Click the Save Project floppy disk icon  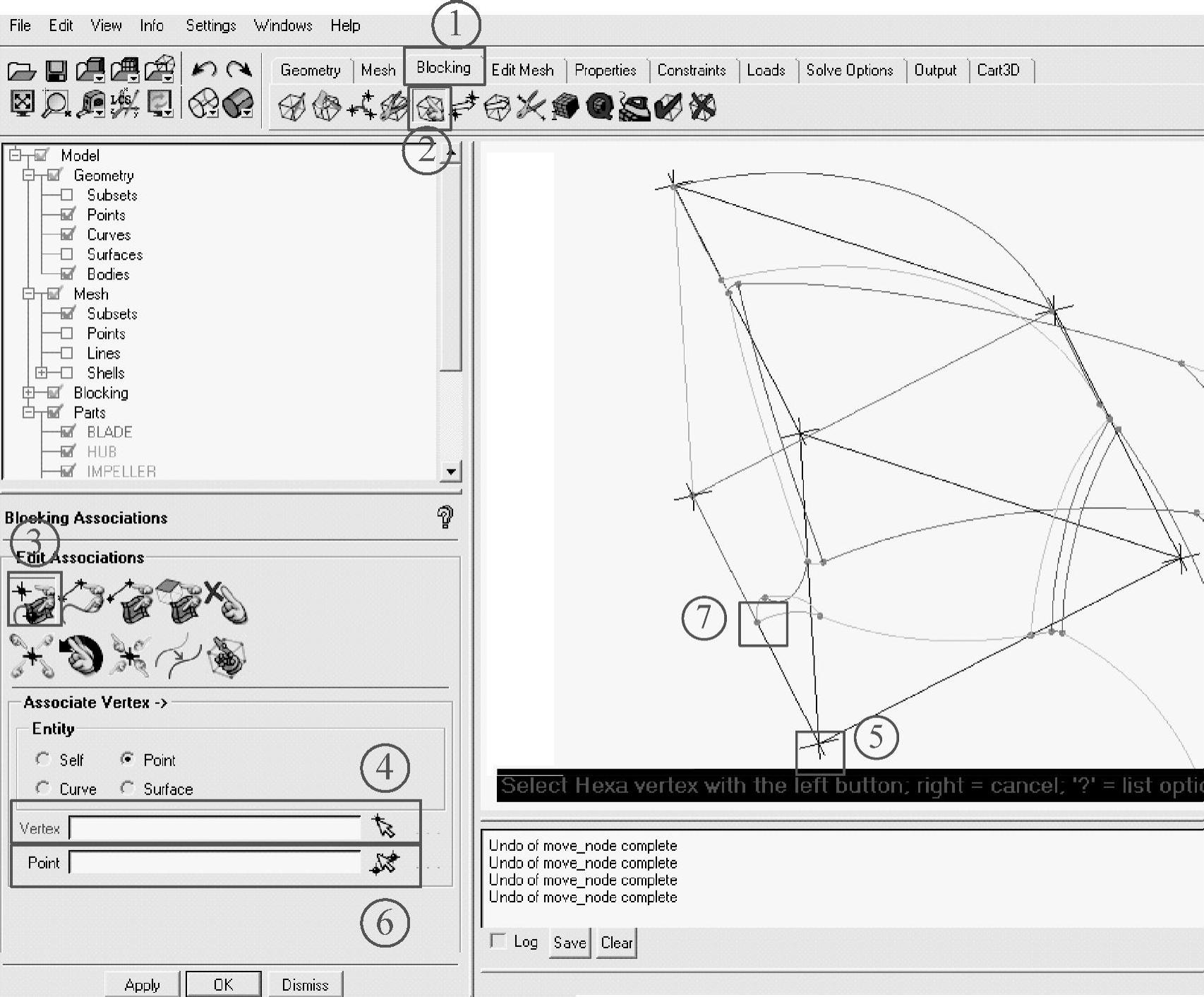click(x=56, y=71)
